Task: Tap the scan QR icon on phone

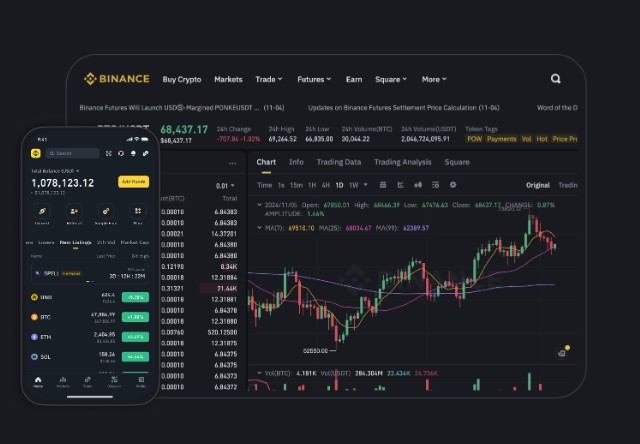Action: point(109,153)
